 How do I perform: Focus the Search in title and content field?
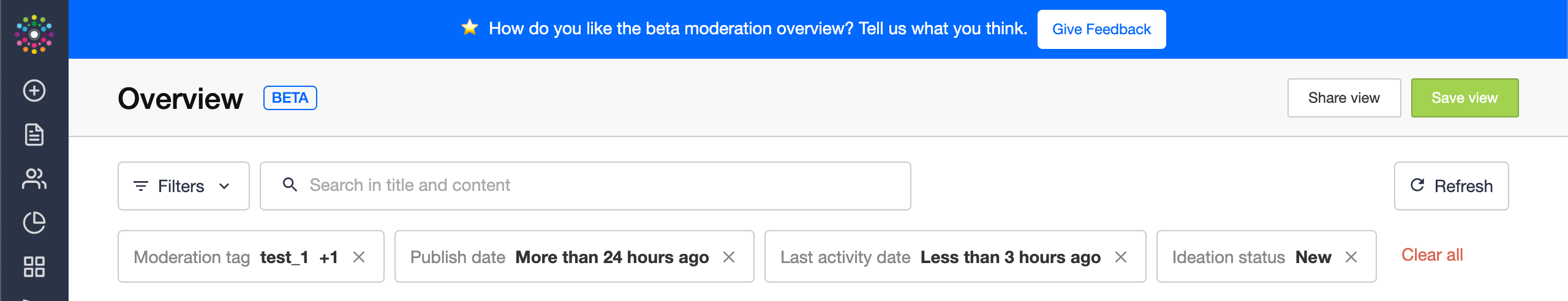click(586, 186)
